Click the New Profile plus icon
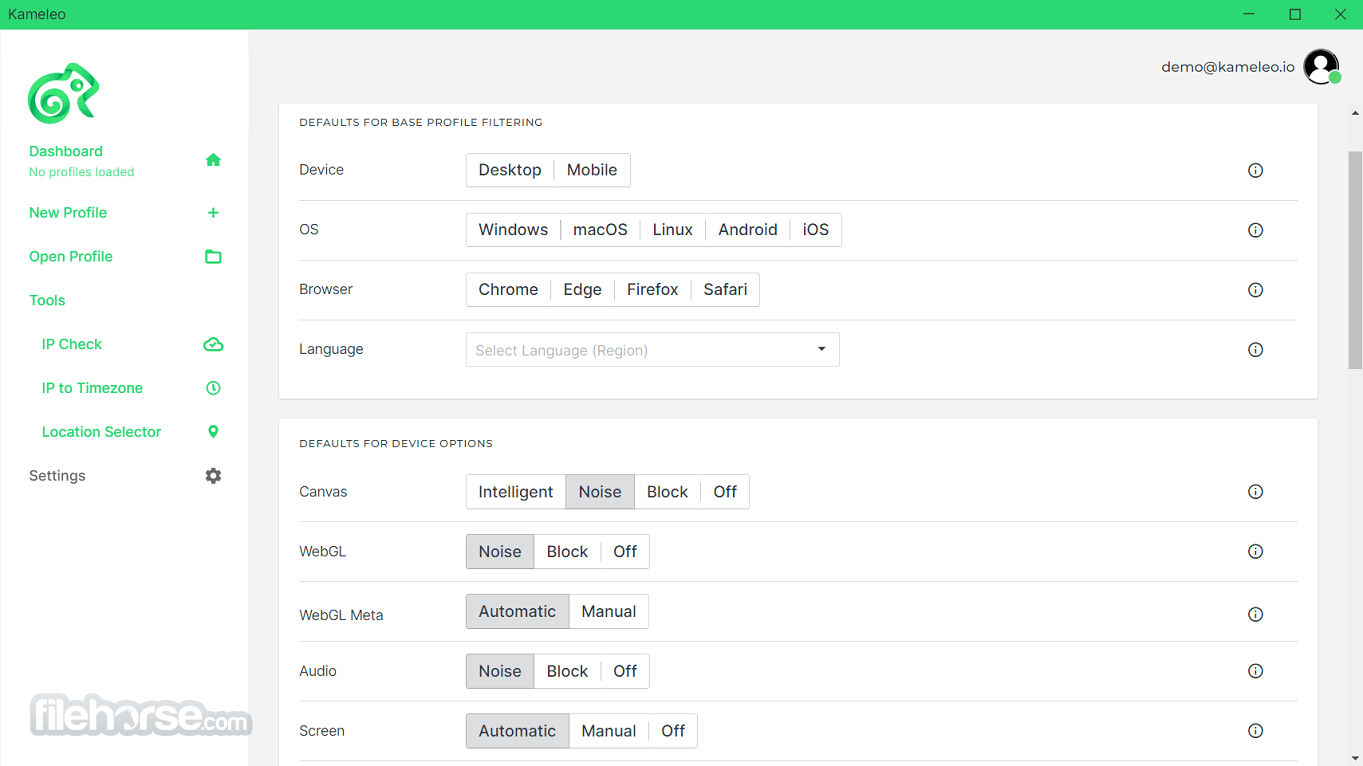 pos(213,213)
